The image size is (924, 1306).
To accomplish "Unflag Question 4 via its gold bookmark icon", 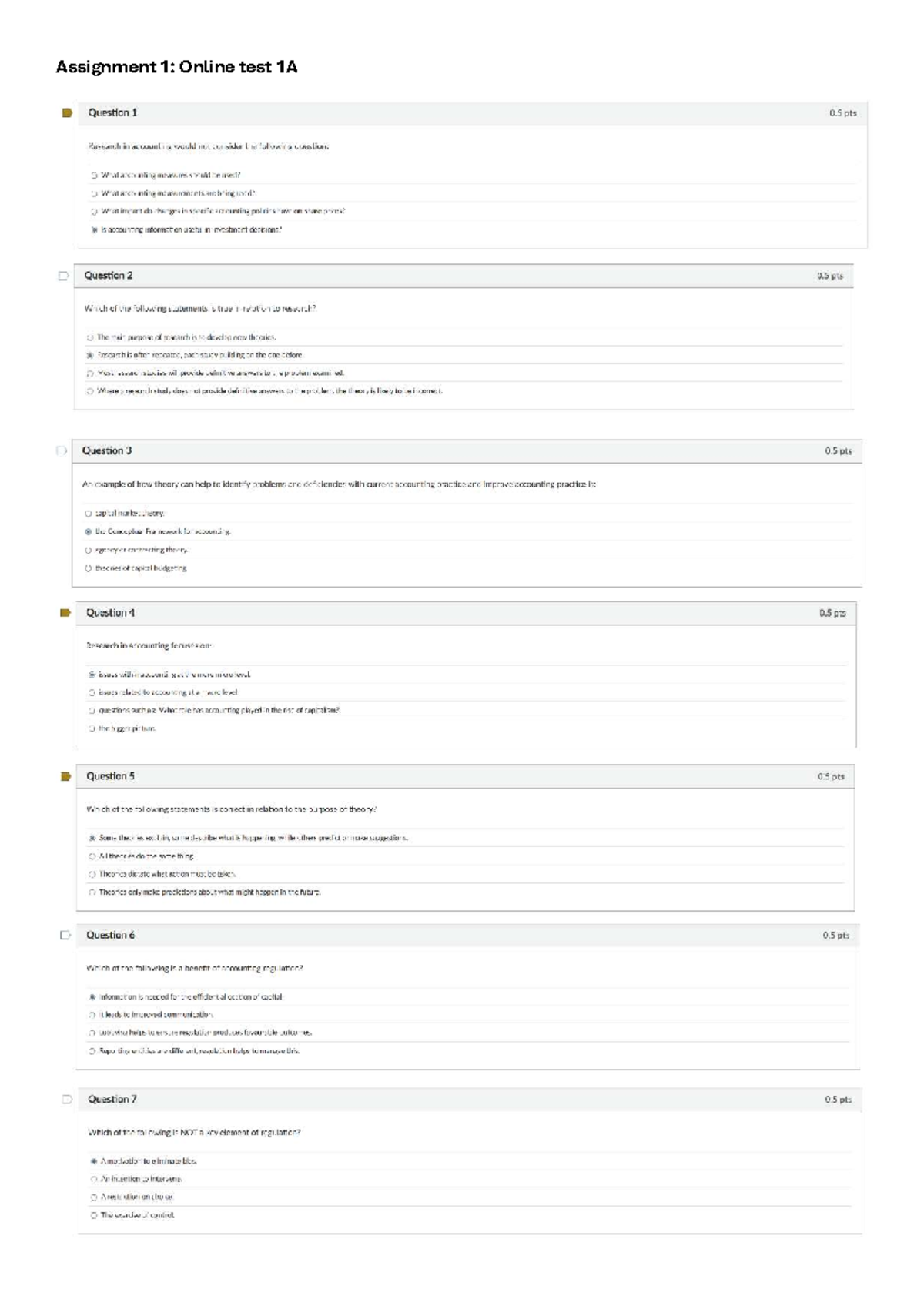I will pos(65,614).
